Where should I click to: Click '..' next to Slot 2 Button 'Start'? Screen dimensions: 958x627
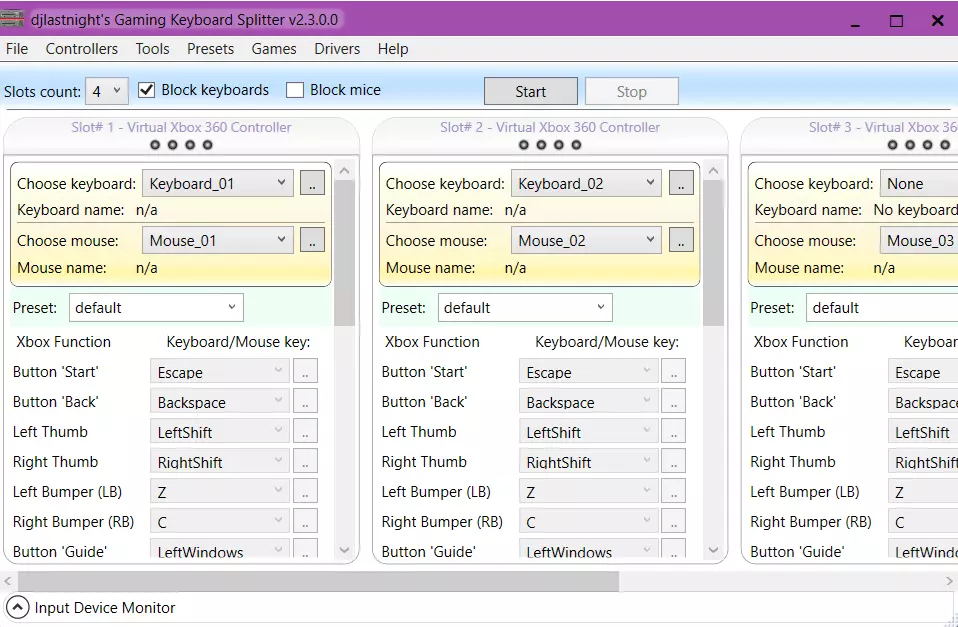point(674,372)
